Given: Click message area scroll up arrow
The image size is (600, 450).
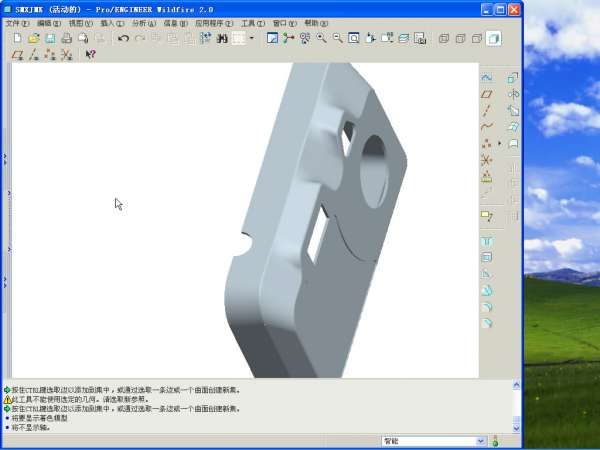Looking at the screenshot, I should tap(516, 385).
